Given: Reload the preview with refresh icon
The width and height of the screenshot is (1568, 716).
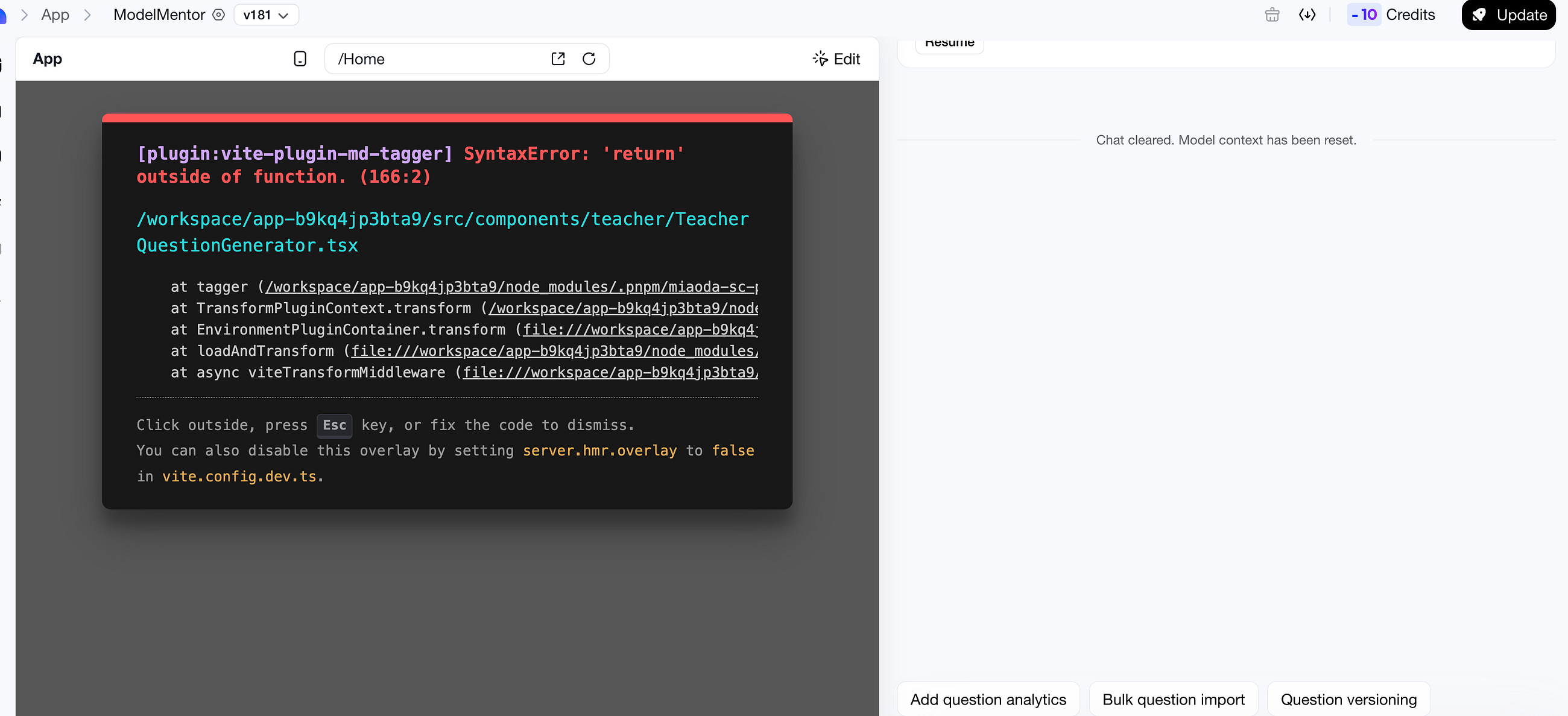Looking at the screenshot, I should pyautogui.click(x=589, y=59).
